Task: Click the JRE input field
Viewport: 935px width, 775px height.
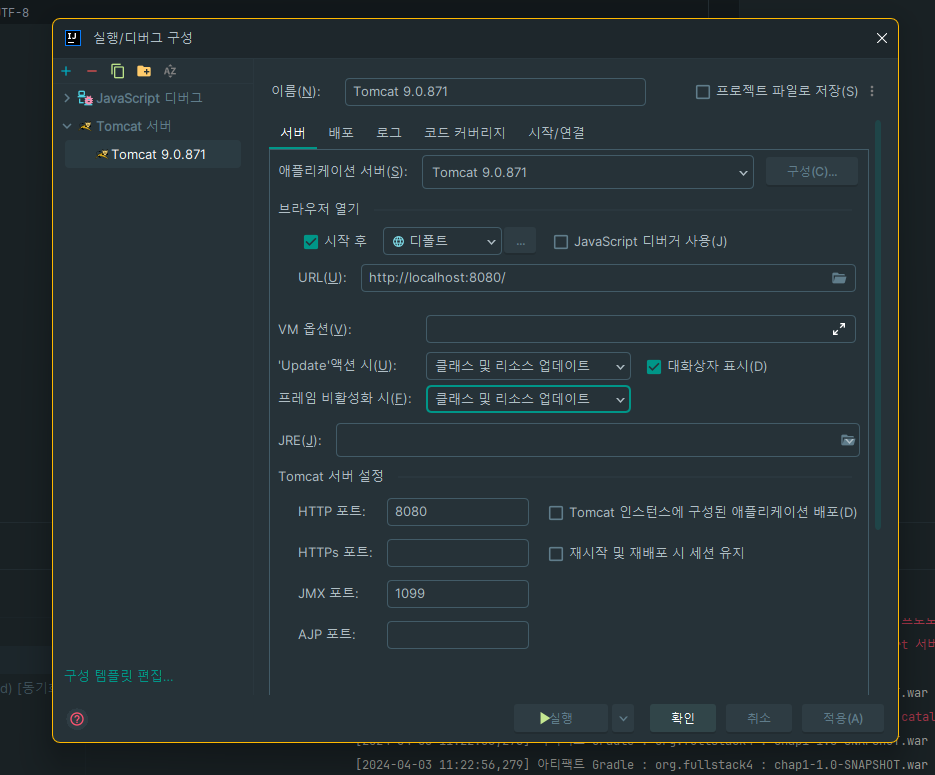Action: (597, 440)
